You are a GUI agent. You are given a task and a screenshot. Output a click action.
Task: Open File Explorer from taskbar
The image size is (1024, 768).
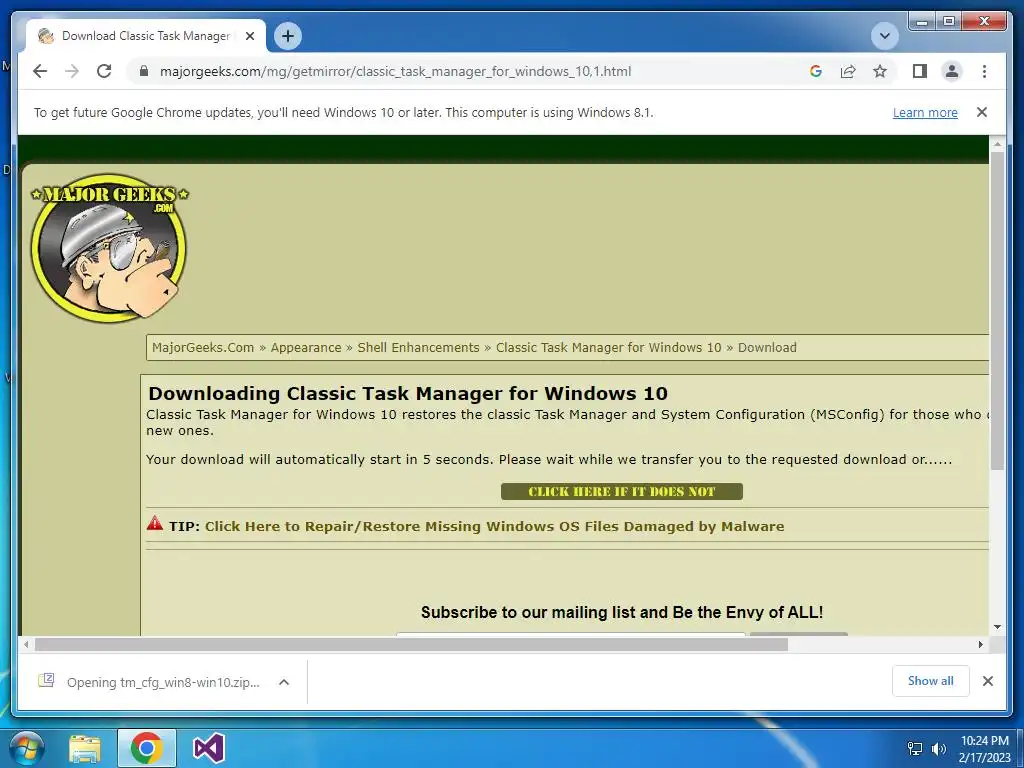85,748
